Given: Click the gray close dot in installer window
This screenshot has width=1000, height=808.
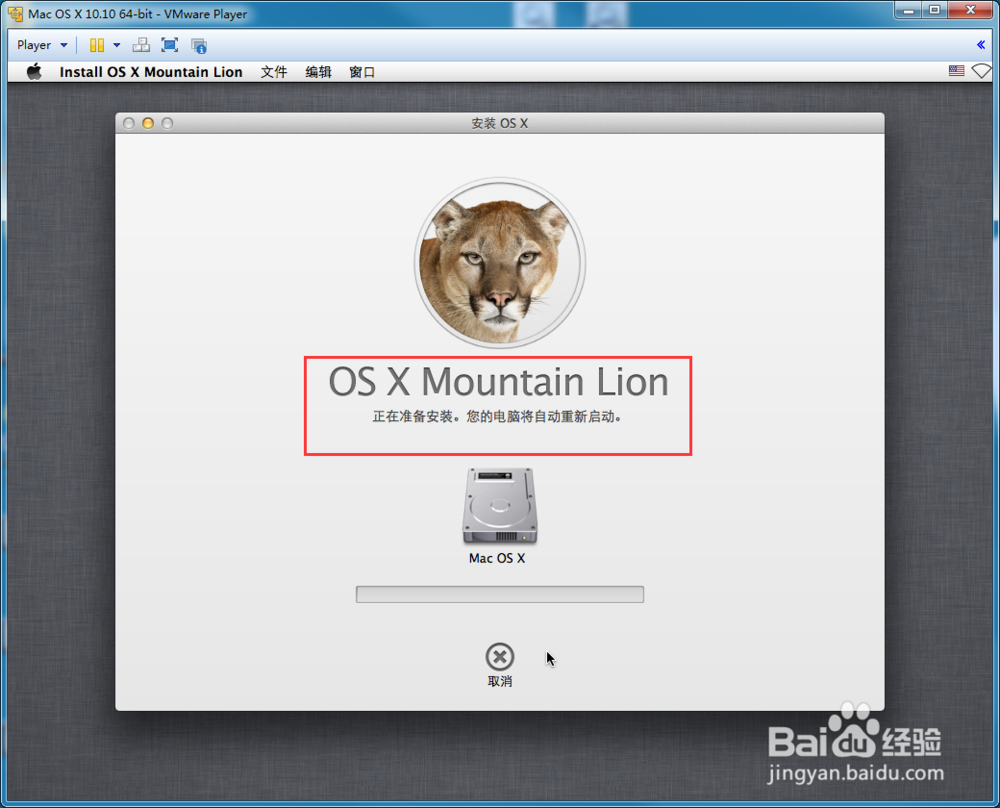Looking at the screenshot, I should point(129,123).
